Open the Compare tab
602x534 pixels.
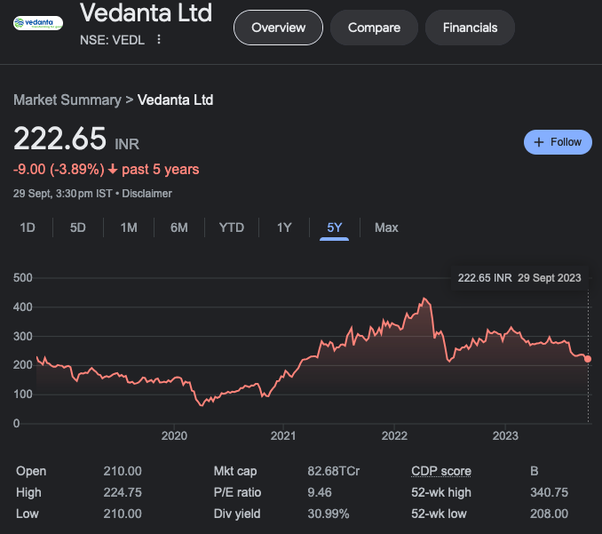pyautogui.click(x=374, y=28)
